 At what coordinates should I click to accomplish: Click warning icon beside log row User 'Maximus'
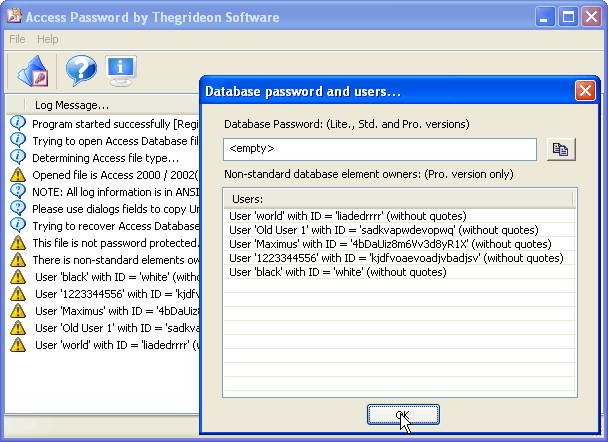point(18,311)
